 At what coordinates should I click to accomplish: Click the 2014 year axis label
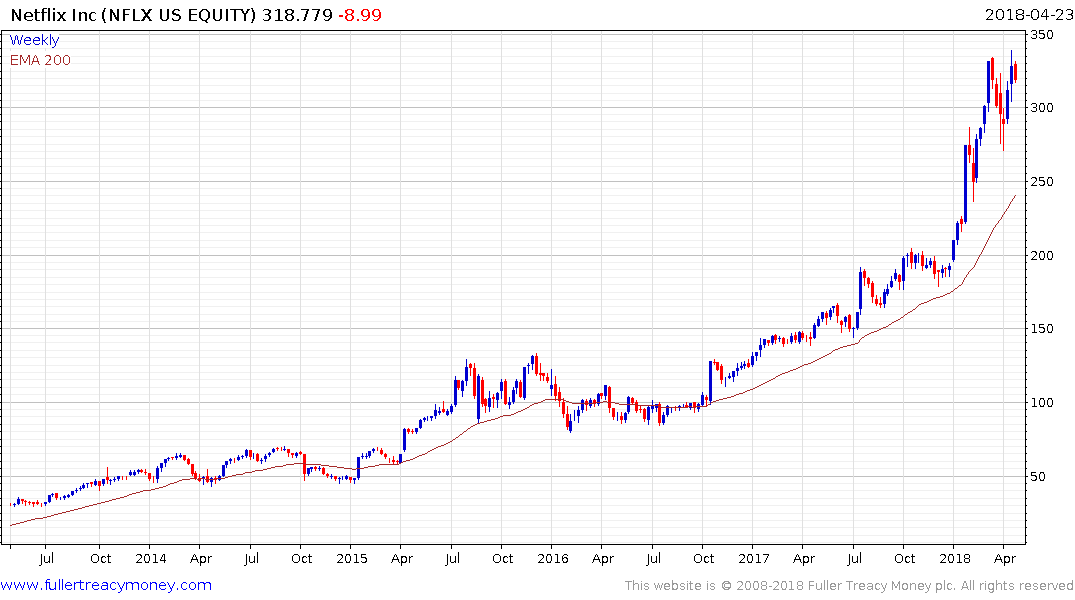click(x=151, y=558)
